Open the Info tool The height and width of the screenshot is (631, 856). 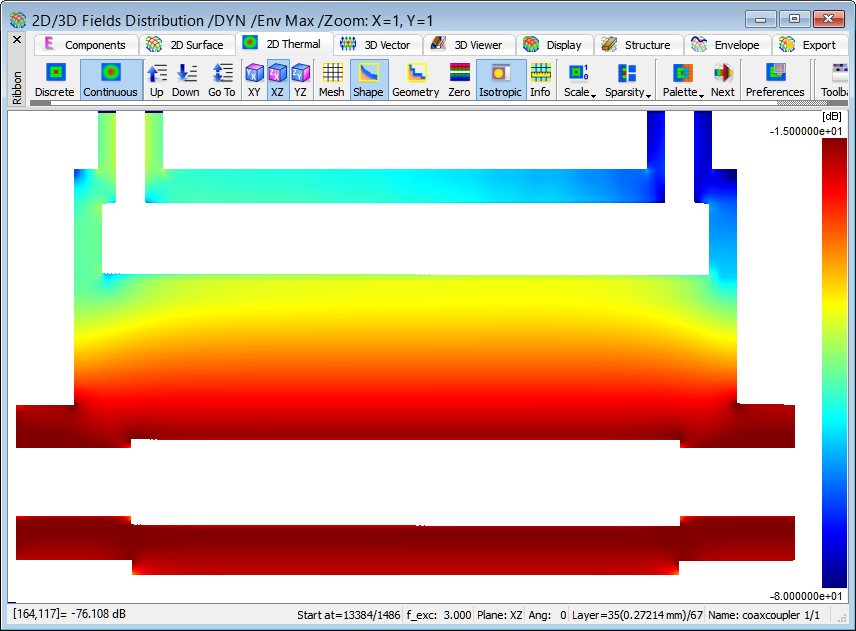(540, 80)
